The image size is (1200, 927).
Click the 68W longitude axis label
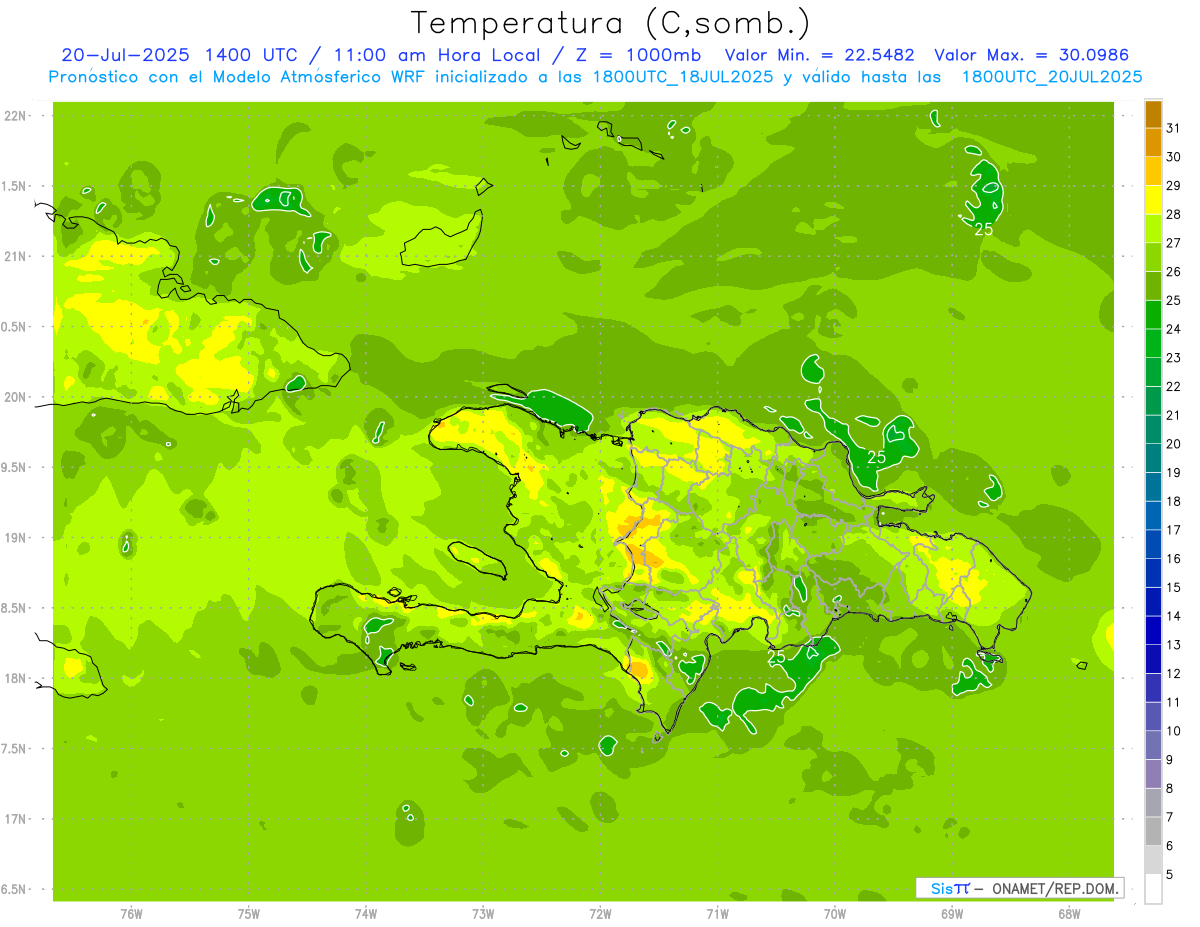1069,914
